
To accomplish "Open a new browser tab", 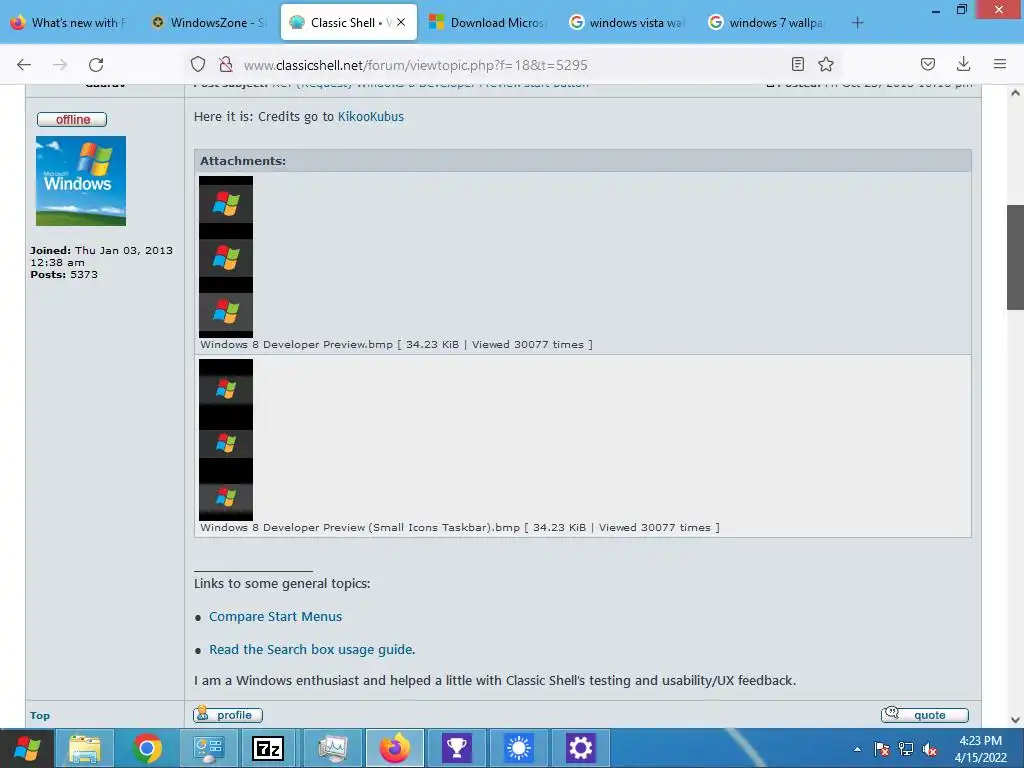I will (x=857, y=23).
